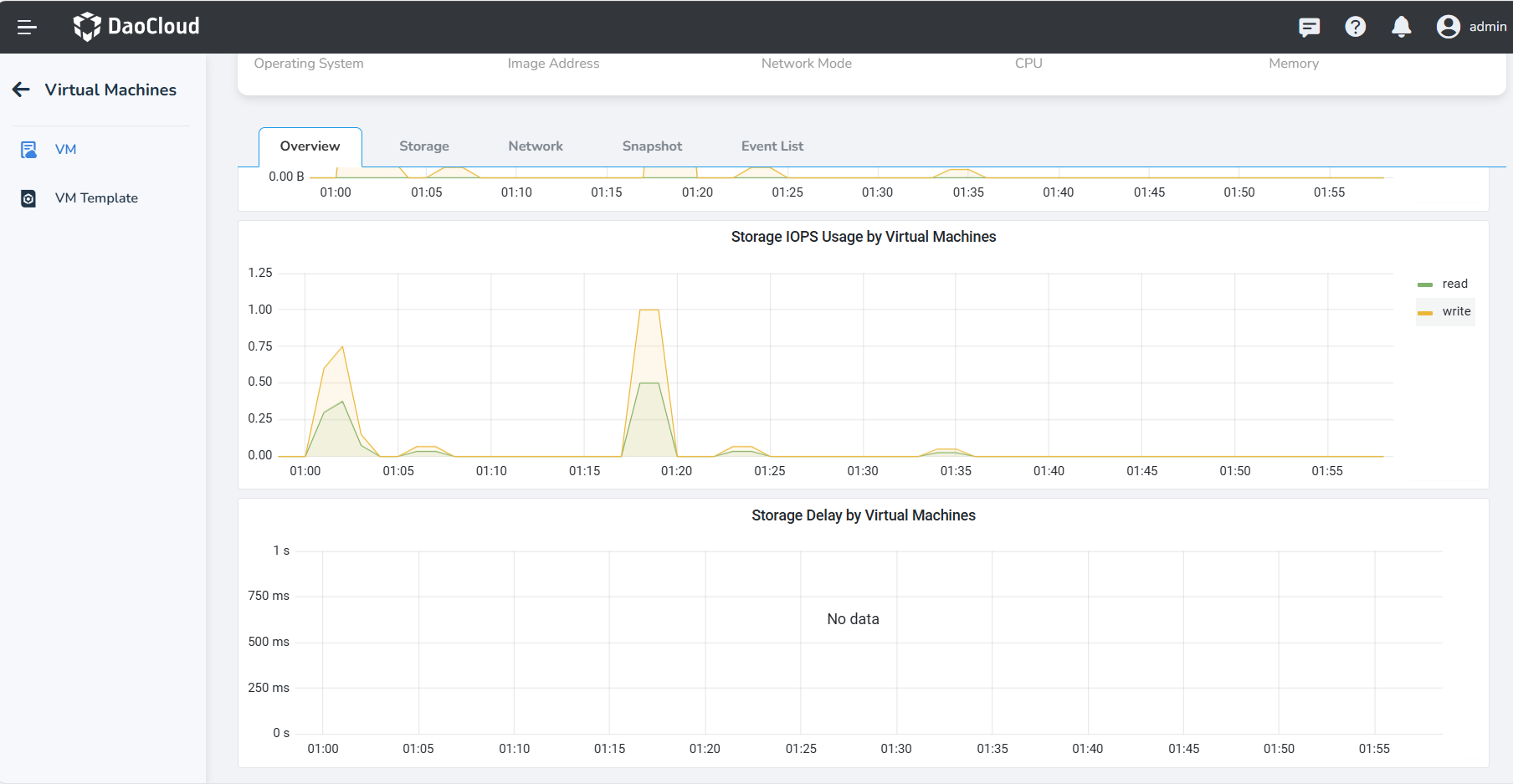The width and height of the screenshot is (1513, 784).
Task: Open the Event List tab
Action: click(x=772, y=146)
